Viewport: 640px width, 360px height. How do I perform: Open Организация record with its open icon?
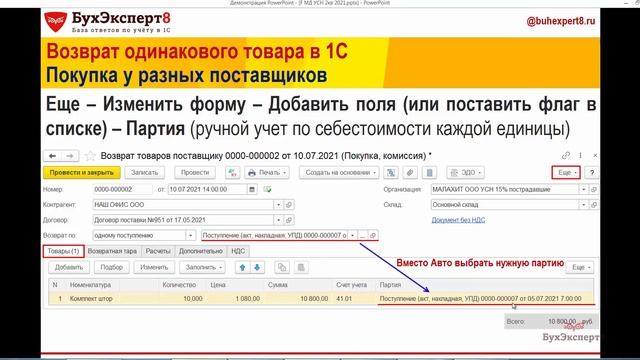click(594, 189)
